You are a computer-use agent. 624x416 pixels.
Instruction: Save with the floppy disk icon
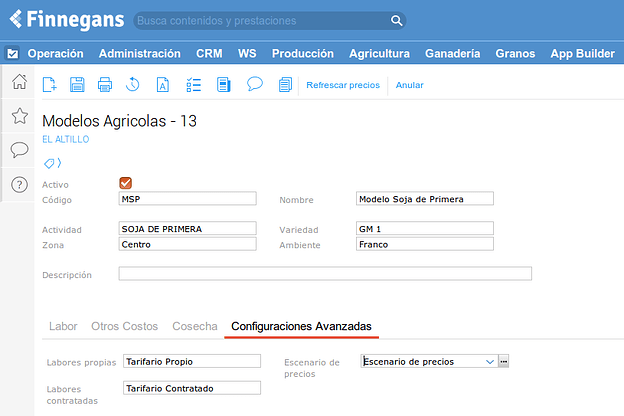77,84
